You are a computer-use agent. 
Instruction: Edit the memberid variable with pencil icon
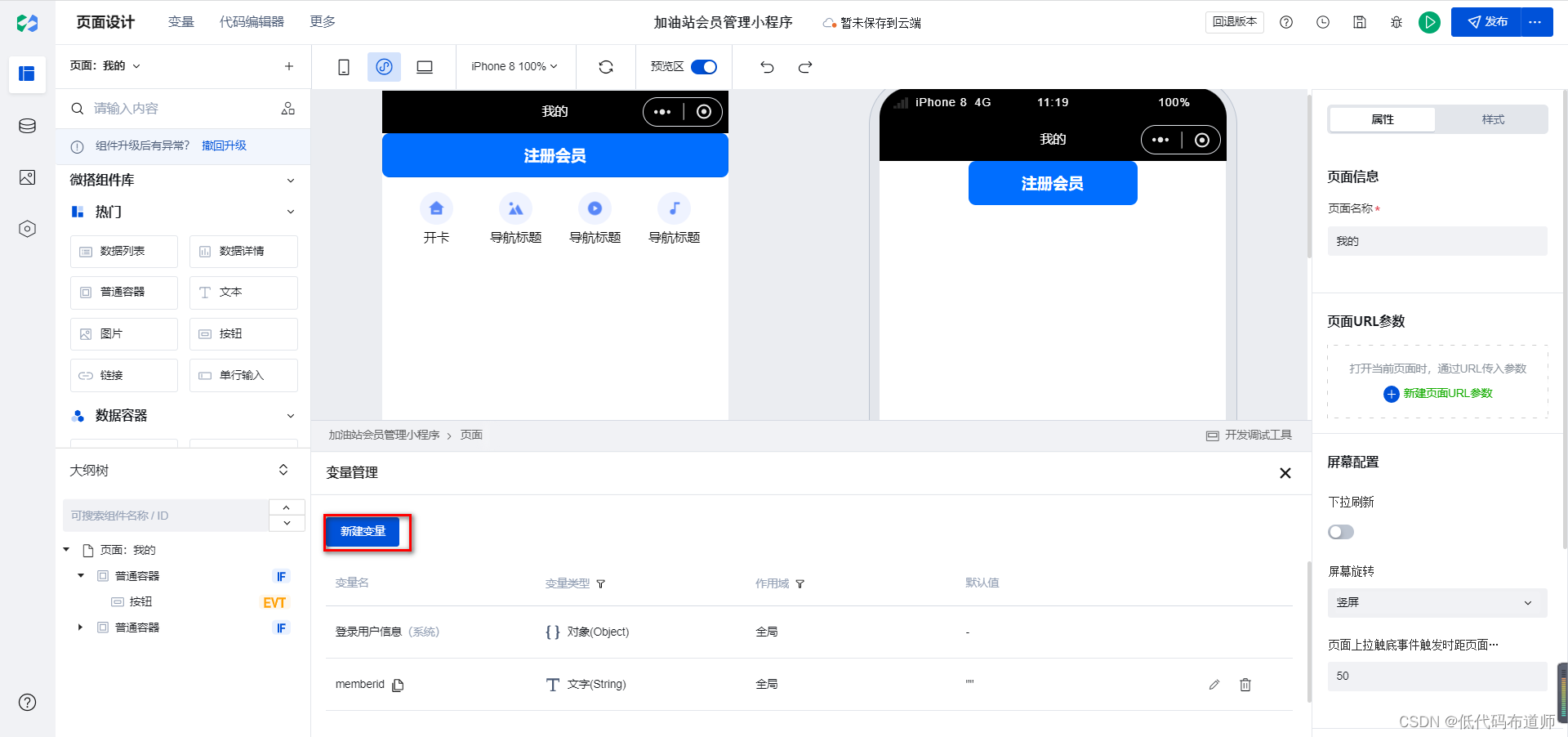click(x=1214, y=685)
